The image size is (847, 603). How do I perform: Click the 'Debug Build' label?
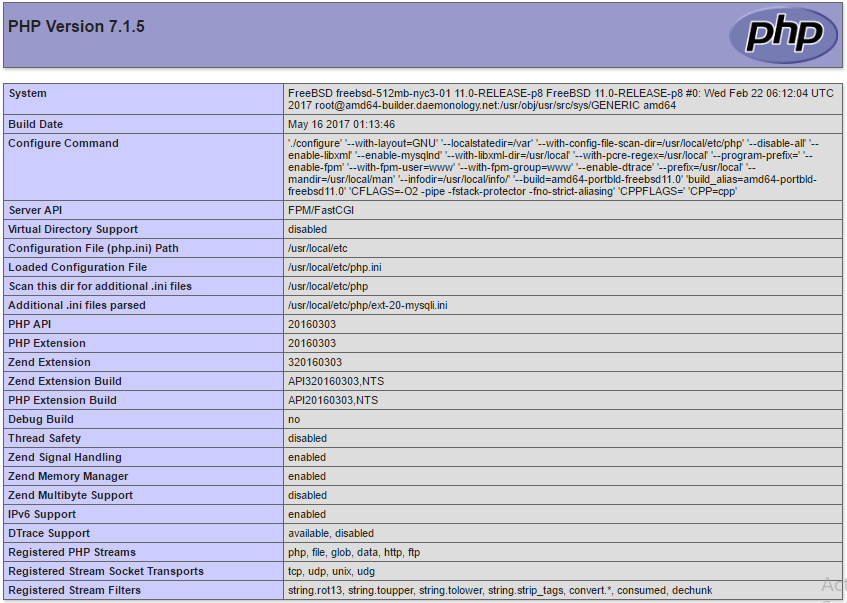(x=41, y=419)
